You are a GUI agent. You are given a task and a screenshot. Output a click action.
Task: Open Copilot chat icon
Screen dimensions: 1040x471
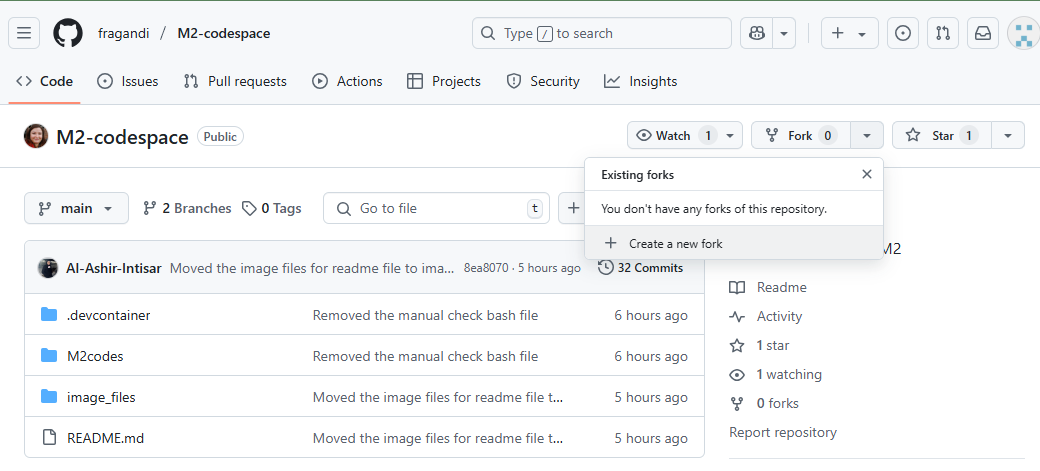coord(757,33)
